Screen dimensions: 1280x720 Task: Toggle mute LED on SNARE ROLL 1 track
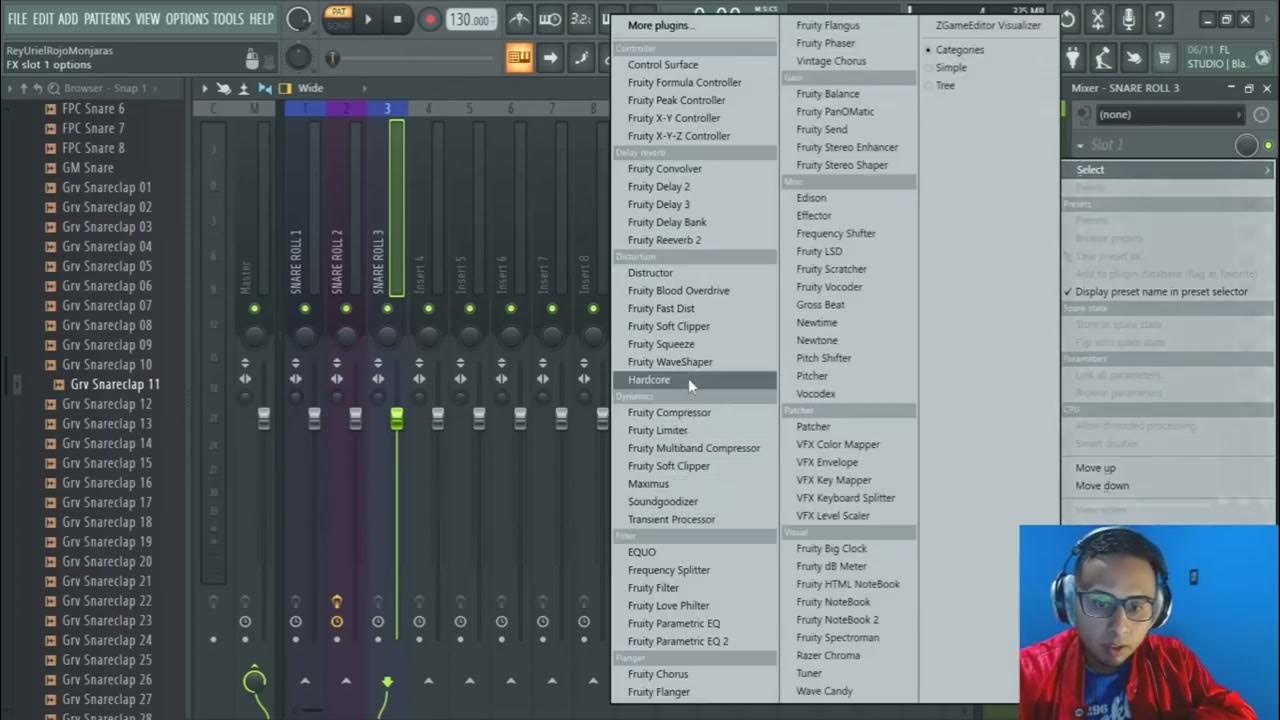pos(305,309)
